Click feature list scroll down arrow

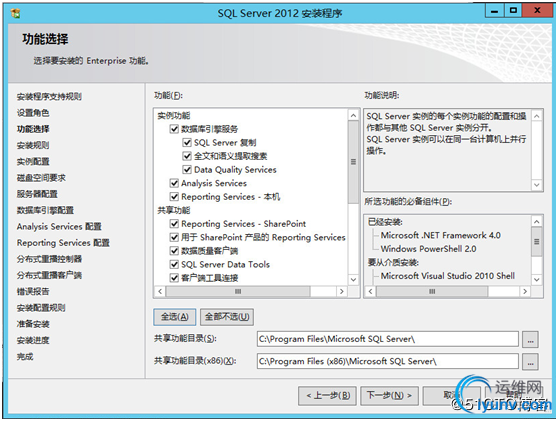(x=353, y=280)
